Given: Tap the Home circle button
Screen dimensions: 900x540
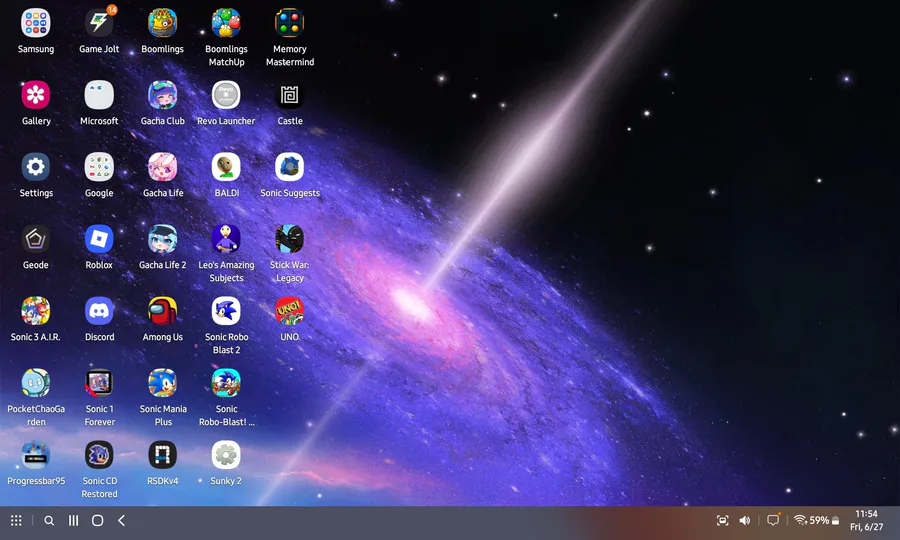Looking at the screenshot, I should click(x=98, y=520).
